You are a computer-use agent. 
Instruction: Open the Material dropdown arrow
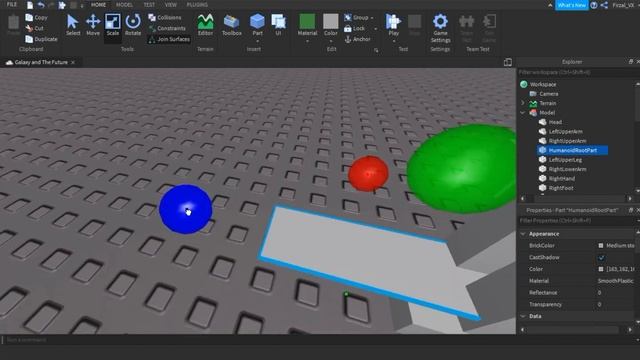pos(307,41)
